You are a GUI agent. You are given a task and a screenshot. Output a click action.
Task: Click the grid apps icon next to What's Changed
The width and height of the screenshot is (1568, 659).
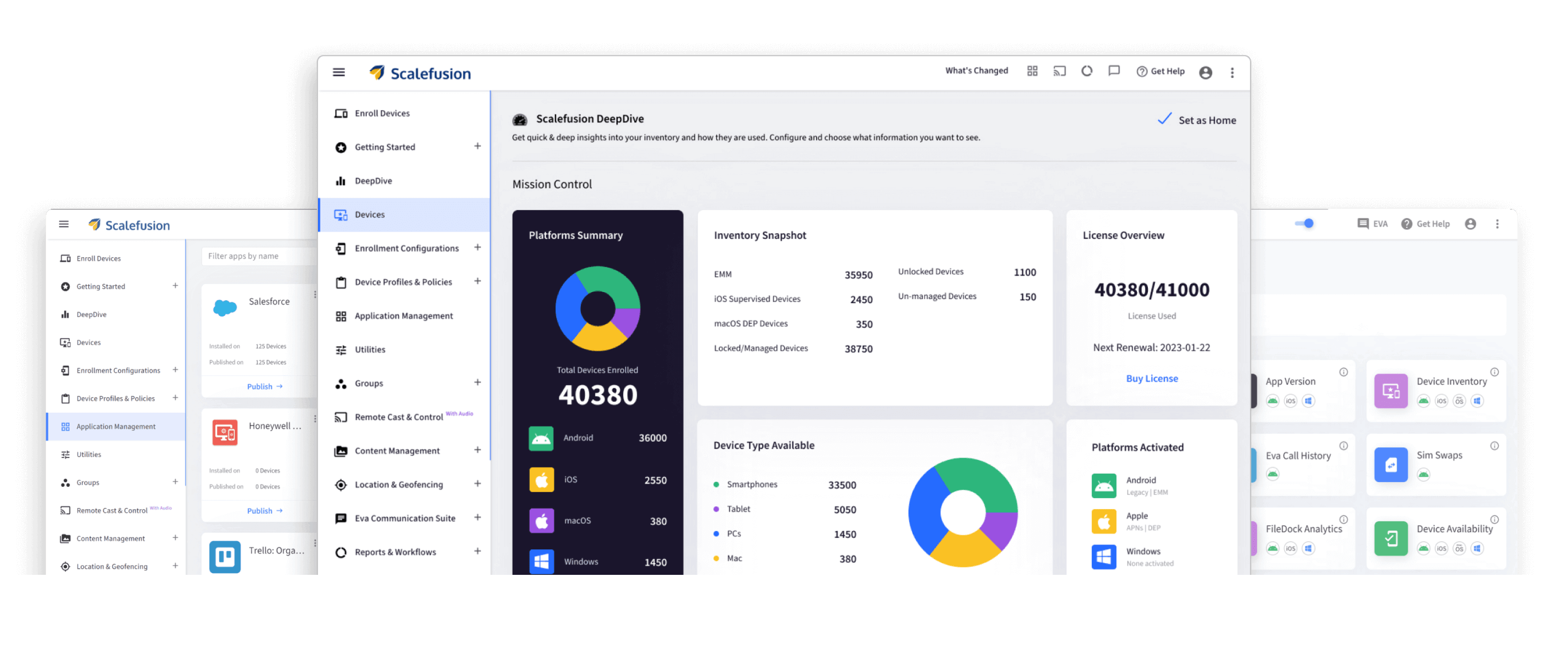coord(1033,70)
